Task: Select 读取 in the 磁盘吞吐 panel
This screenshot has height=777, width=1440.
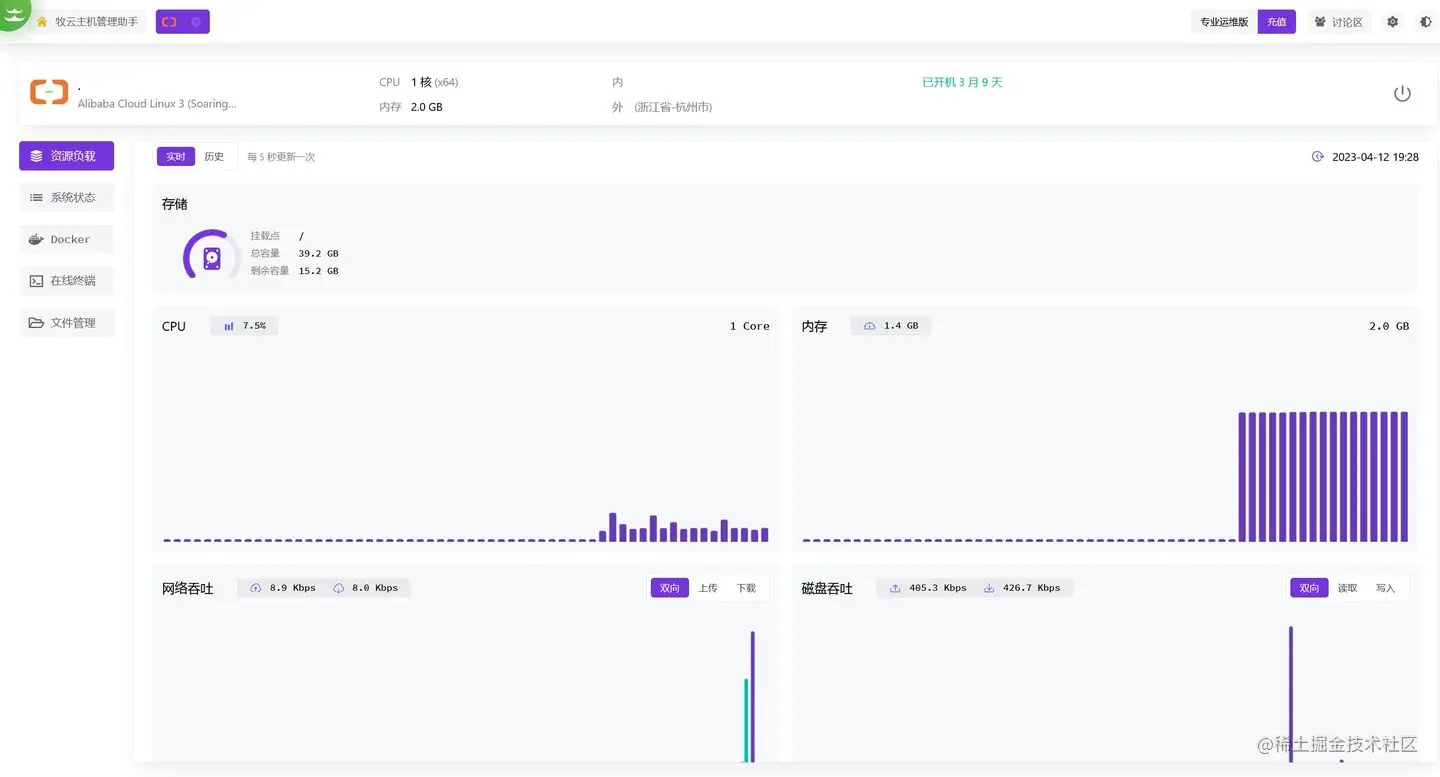Action: (1347, 588)
